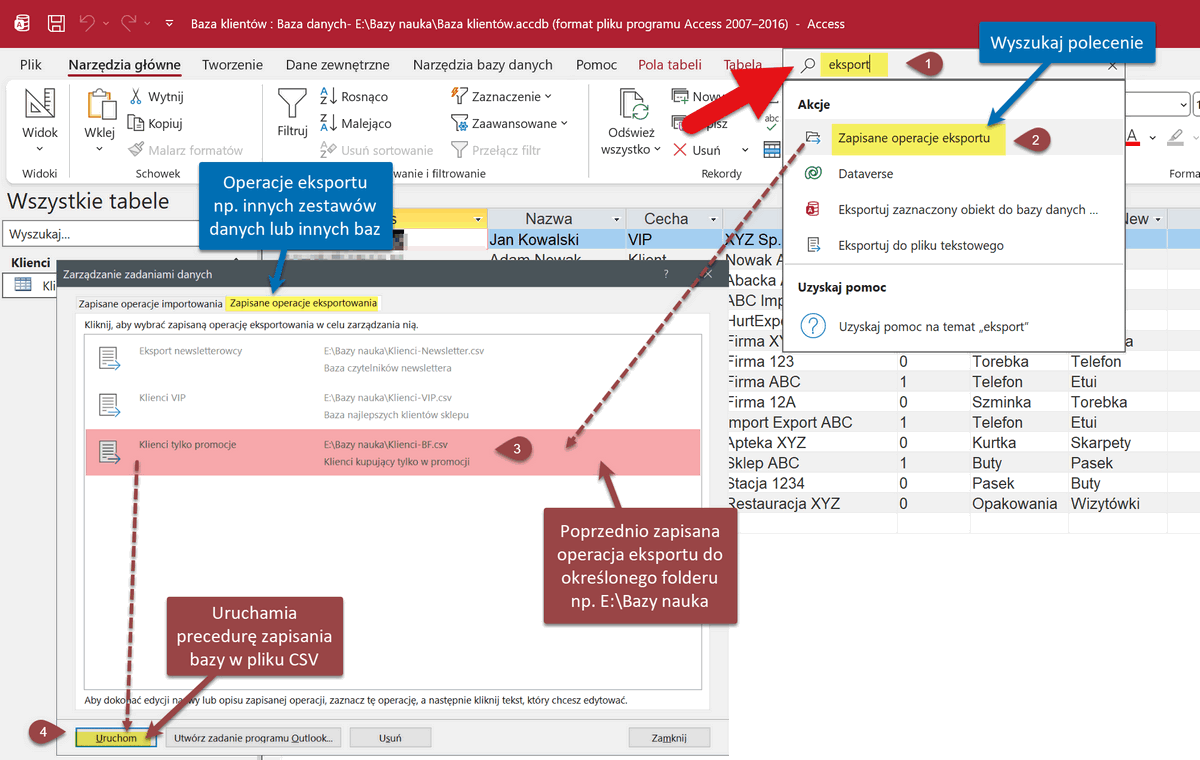
Task: Click the Wklej paste icon
Action: (100, 105)
